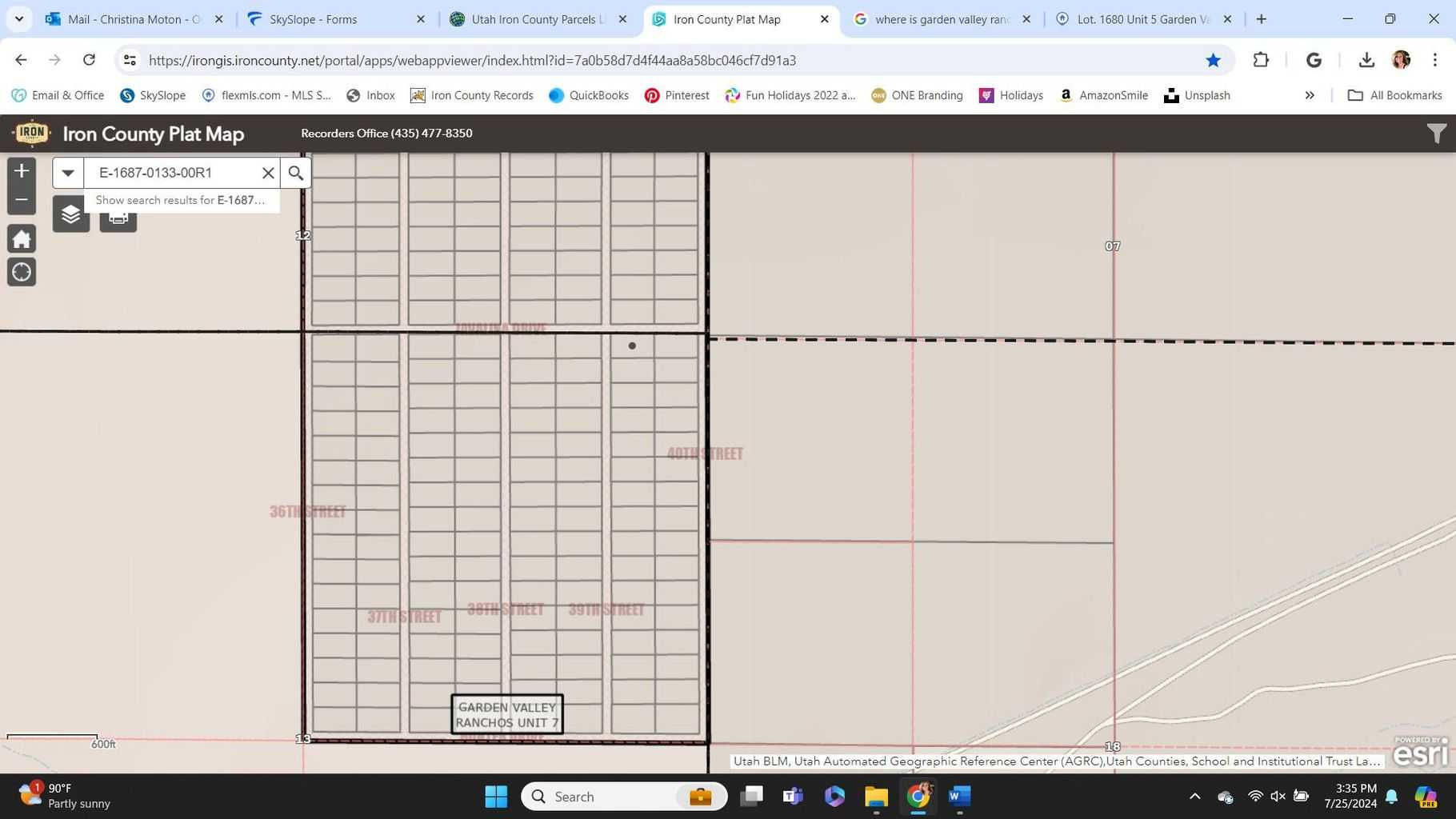The height and width of the screenshot is (819, 1456).
Task: Open a new browser tab
Action: click(x=1262, y=19)
